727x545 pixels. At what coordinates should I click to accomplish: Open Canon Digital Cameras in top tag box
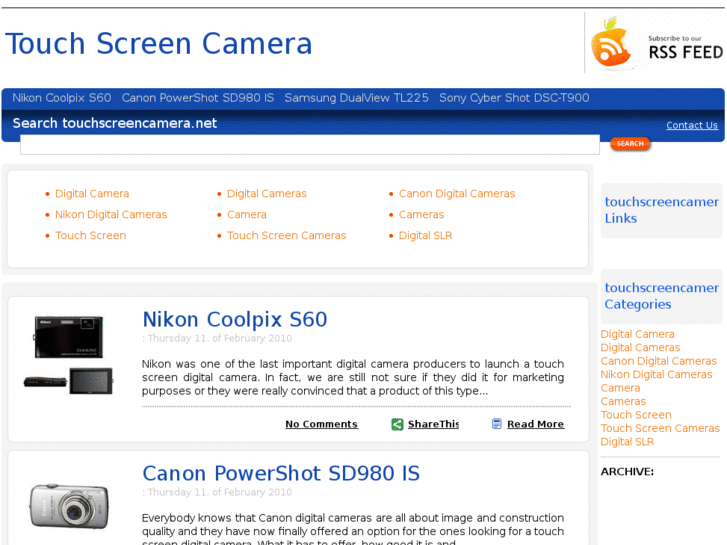pos(457,194)
